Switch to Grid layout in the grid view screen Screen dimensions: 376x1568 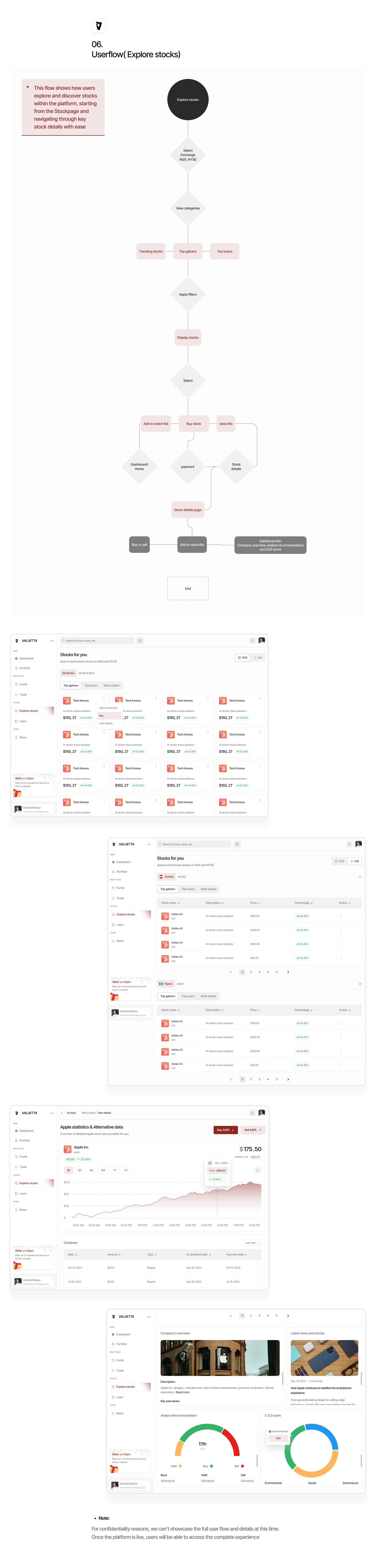[242, 657]
